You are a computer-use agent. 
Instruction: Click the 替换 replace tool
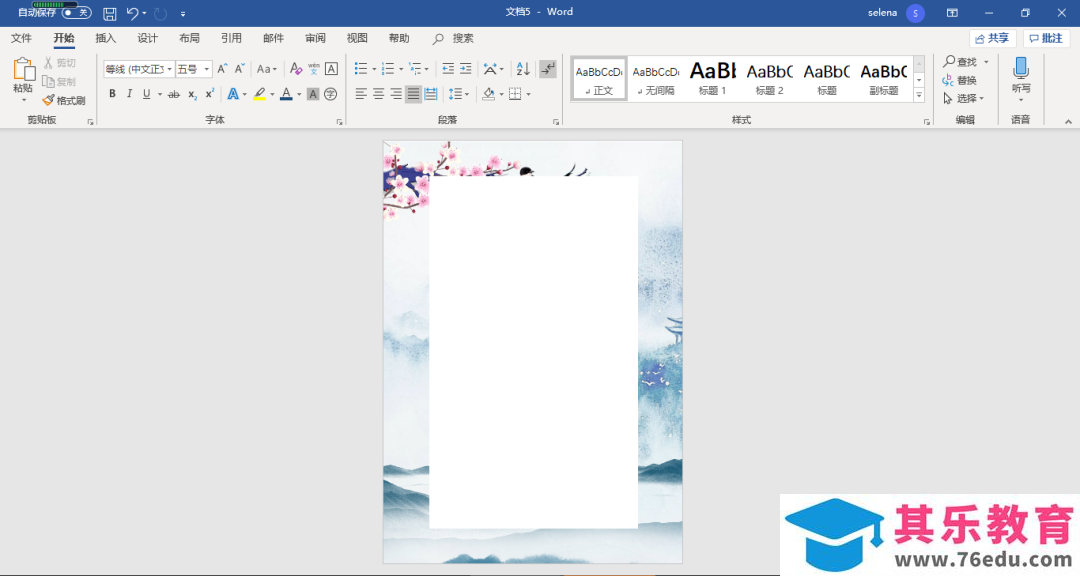(959, 81)
